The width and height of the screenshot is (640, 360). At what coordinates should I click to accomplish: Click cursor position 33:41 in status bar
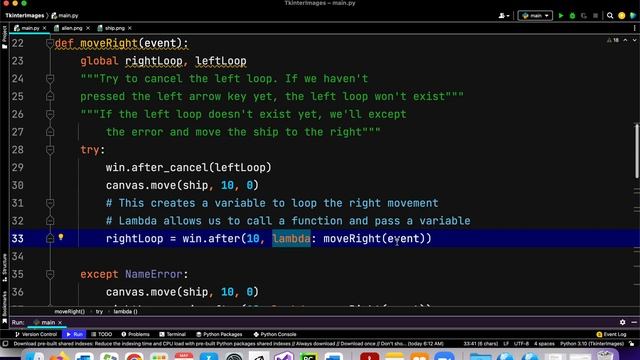click(x=481, y=344)
